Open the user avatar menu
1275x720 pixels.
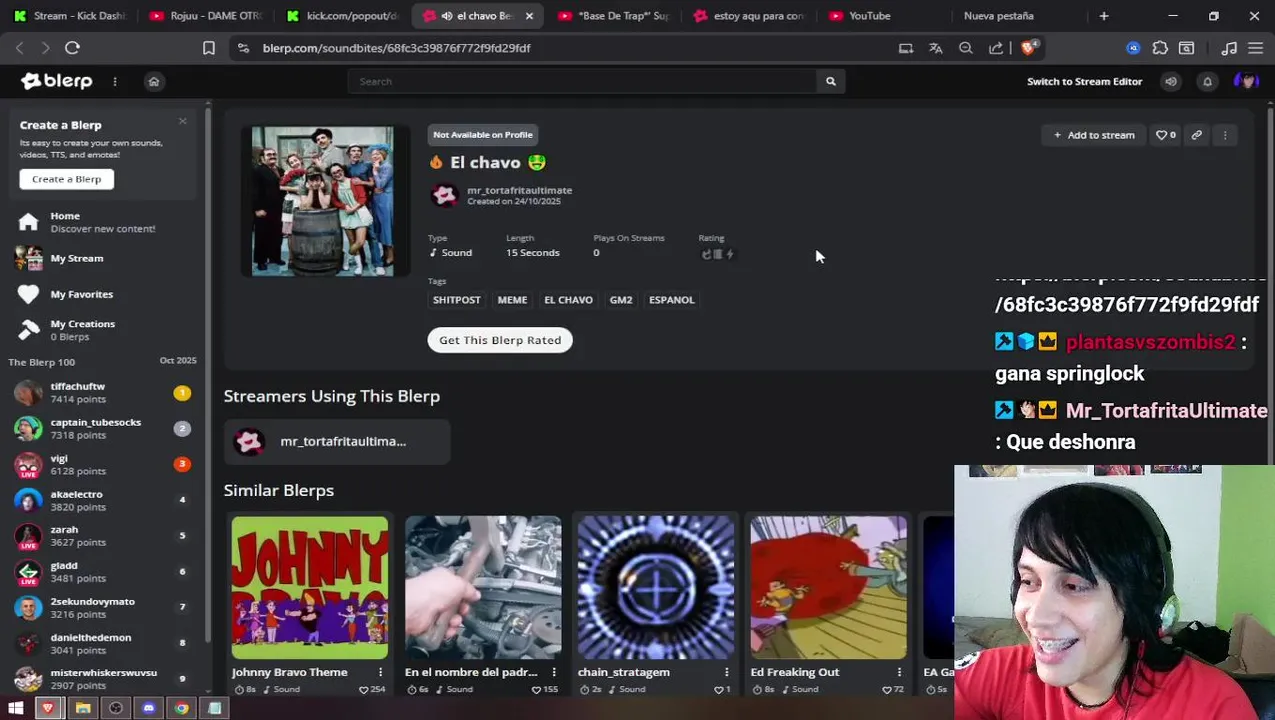[1246, 81]
